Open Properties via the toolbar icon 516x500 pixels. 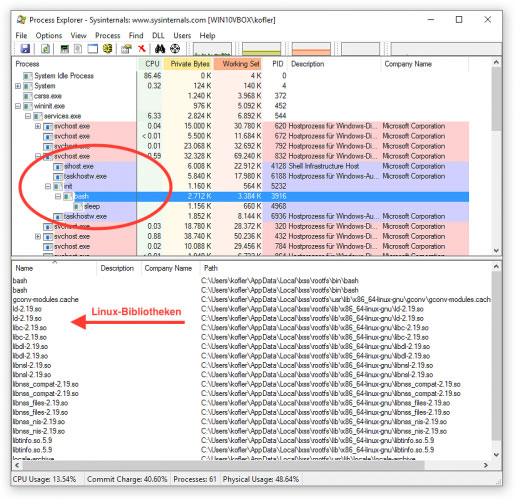pos(126,49)
